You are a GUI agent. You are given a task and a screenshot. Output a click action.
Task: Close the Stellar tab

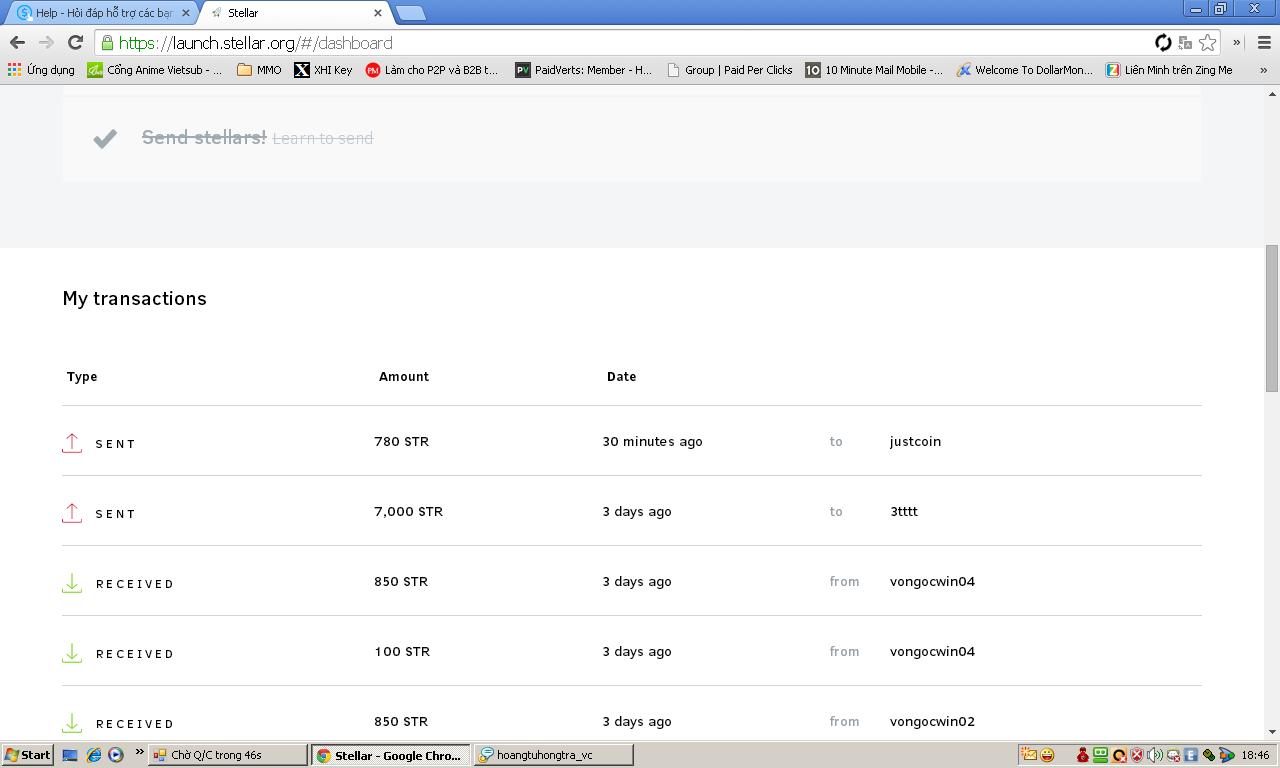(x=378, y=13)
